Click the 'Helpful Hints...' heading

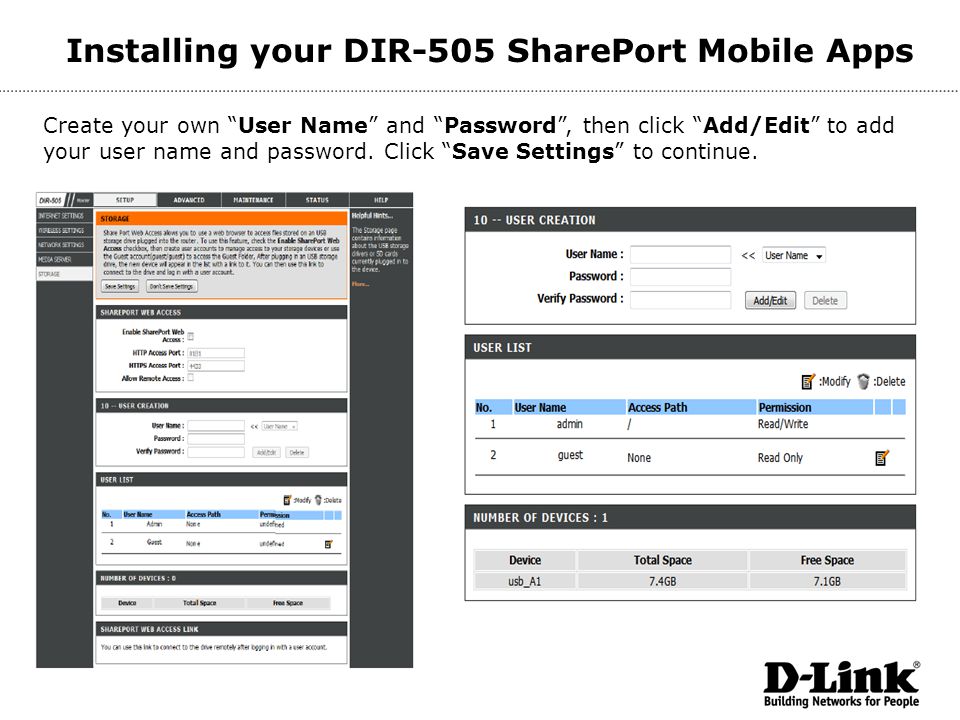372,216
